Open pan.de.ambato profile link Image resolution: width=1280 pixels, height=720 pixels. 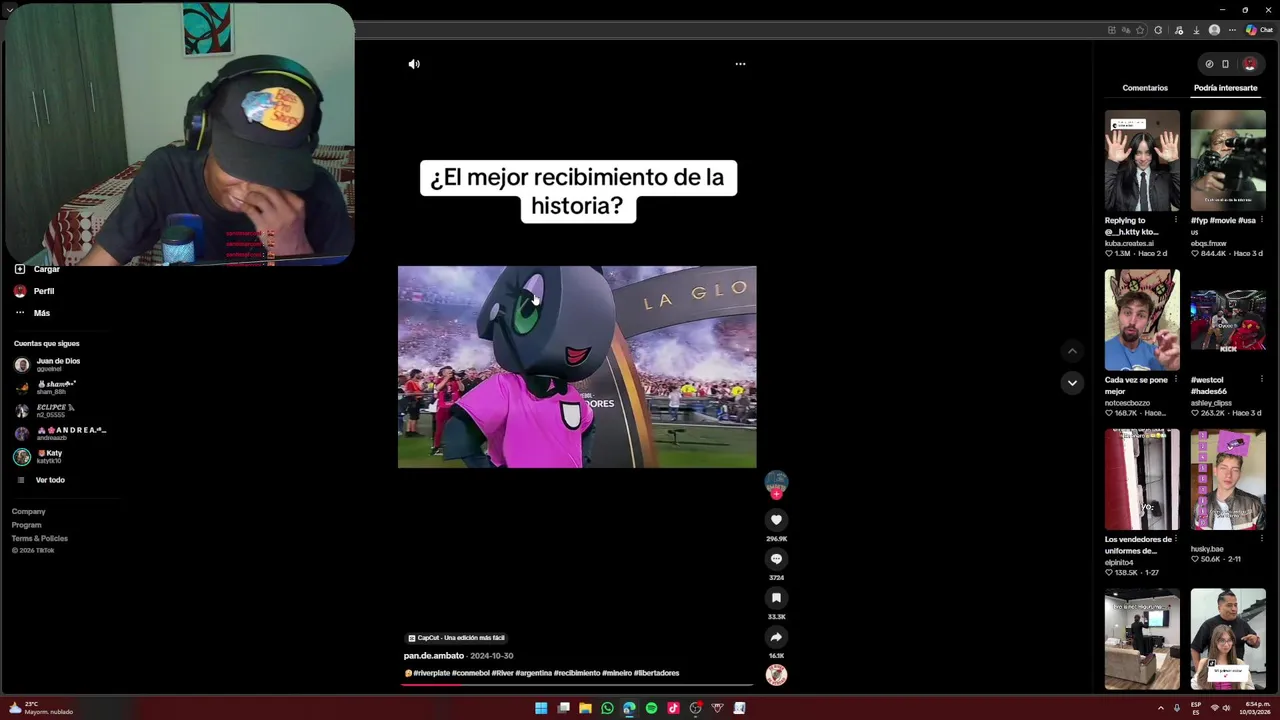coord(434,656)
